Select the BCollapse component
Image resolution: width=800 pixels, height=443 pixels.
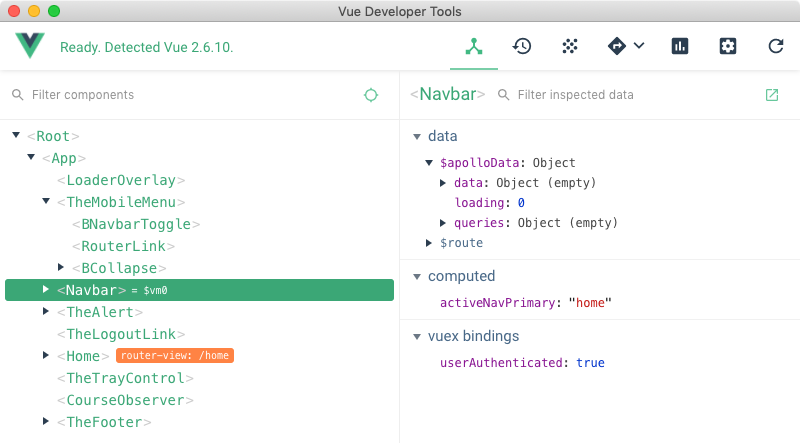pos(119,268)
